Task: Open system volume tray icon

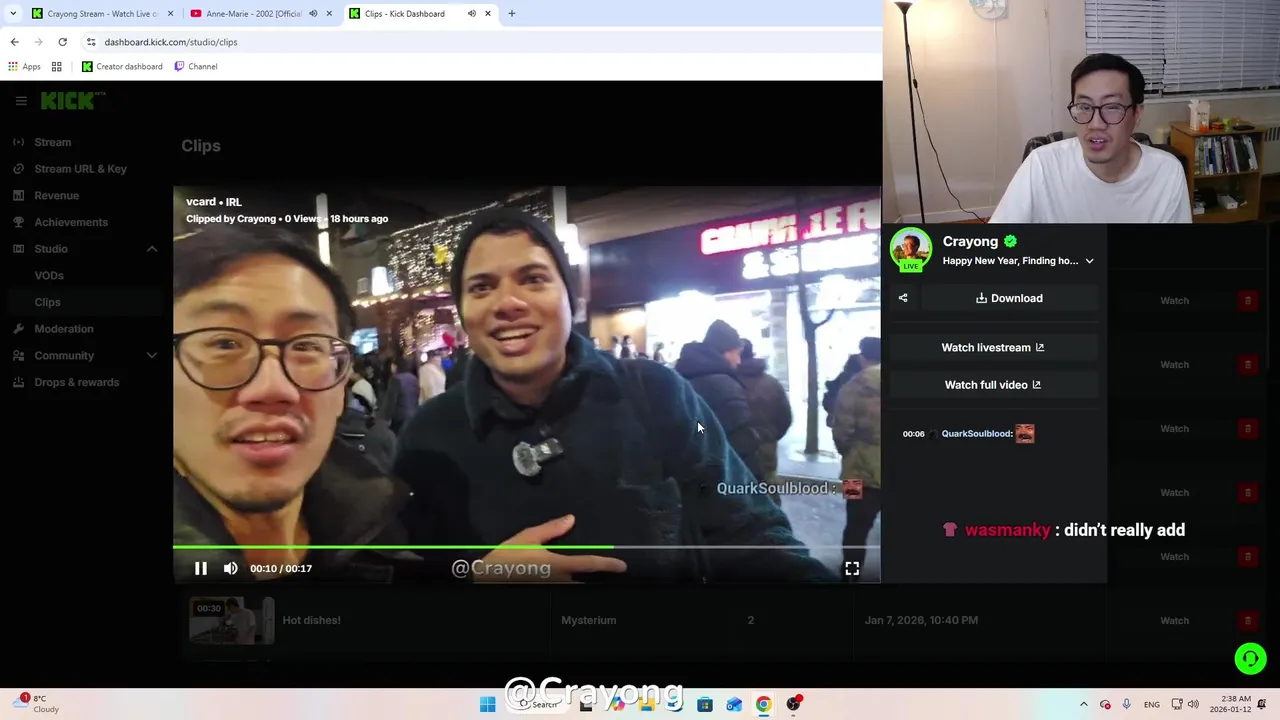Action: [x=1193, y=704]
